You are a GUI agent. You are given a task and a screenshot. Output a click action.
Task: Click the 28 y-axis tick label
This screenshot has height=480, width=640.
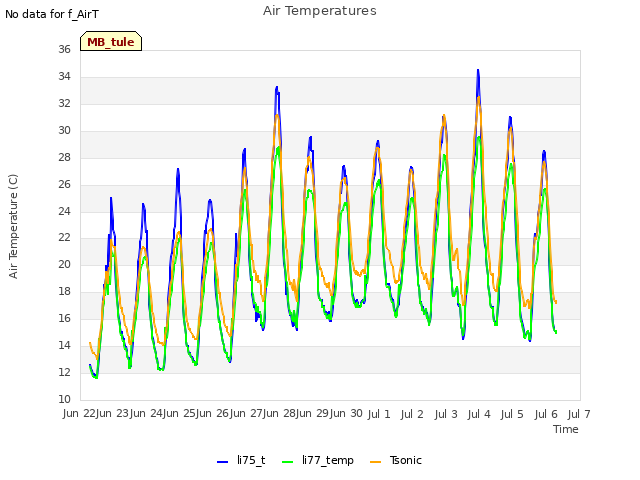[x=64, y=157]
